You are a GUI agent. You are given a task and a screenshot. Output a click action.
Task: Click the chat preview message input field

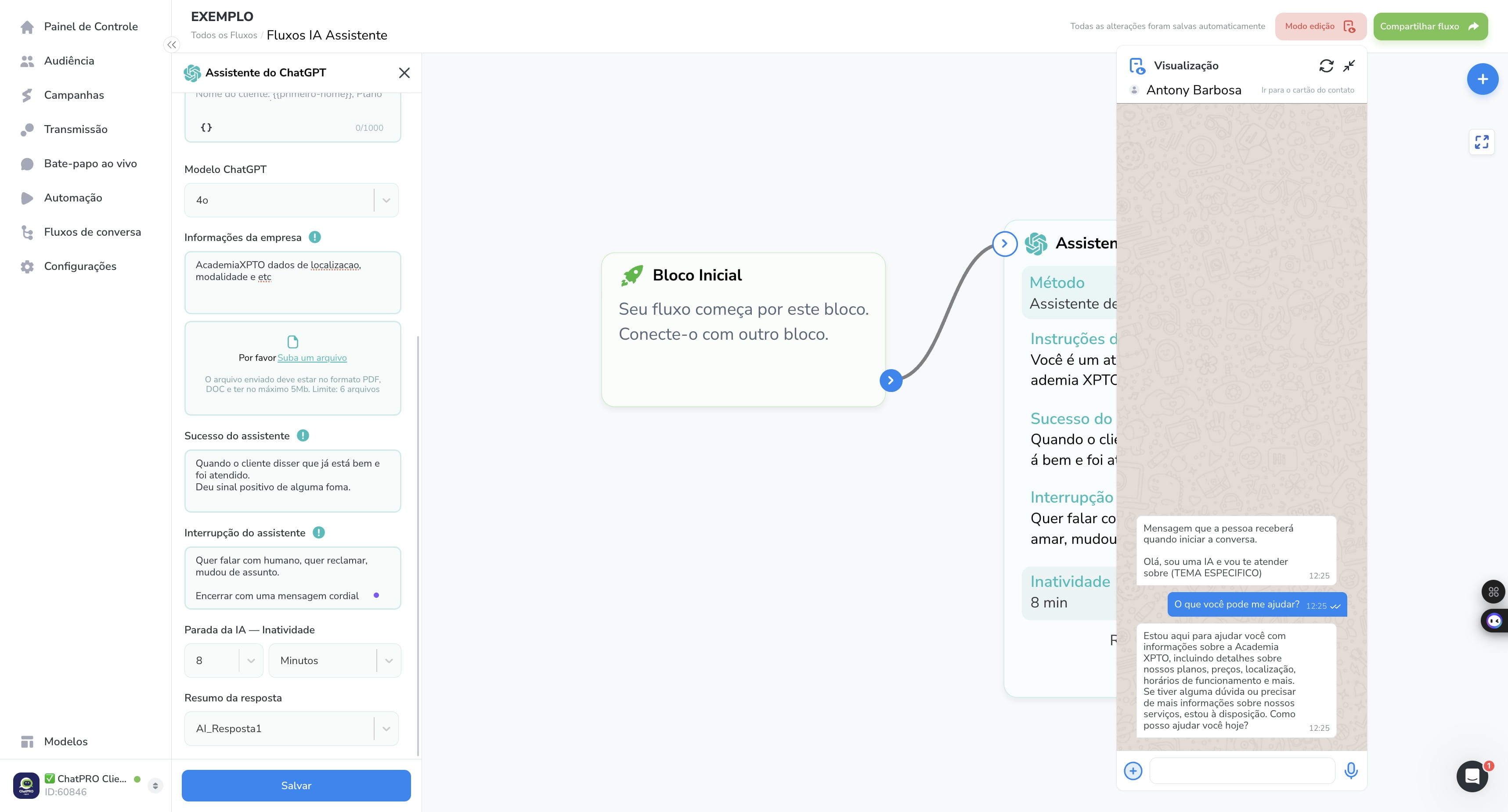(1242, 770)
